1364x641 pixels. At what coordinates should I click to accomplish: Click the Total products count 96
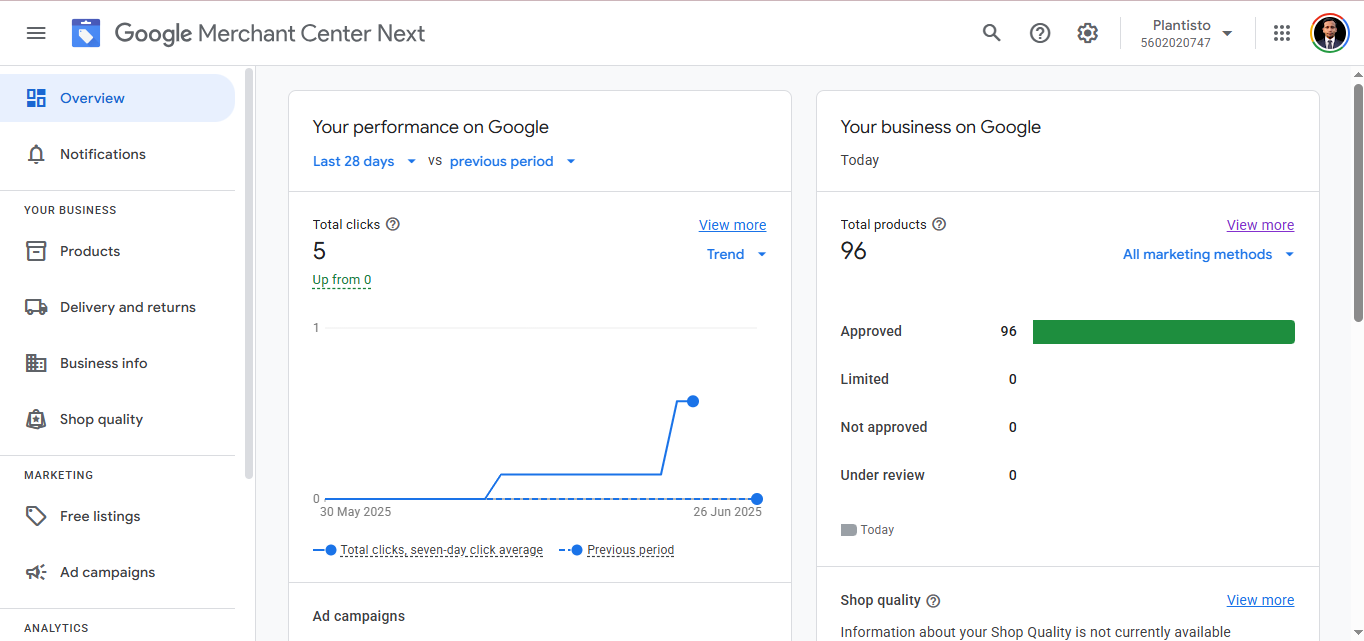point(854,251)
